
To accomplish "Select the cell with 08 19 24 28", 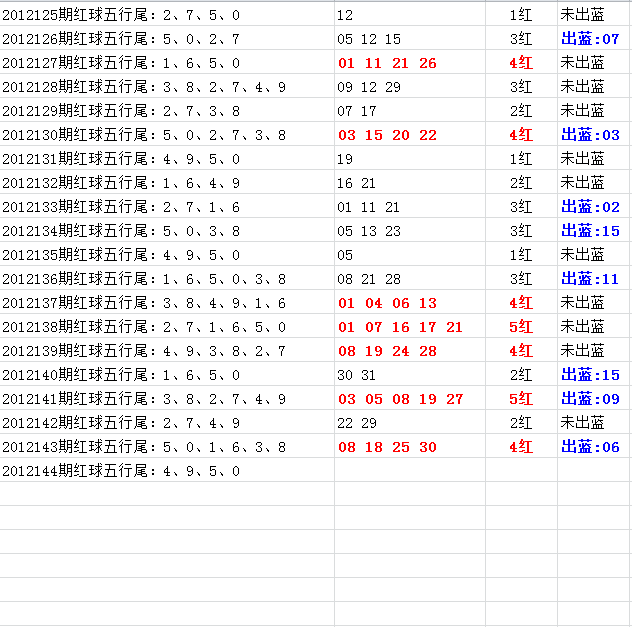I will [387, 351].
